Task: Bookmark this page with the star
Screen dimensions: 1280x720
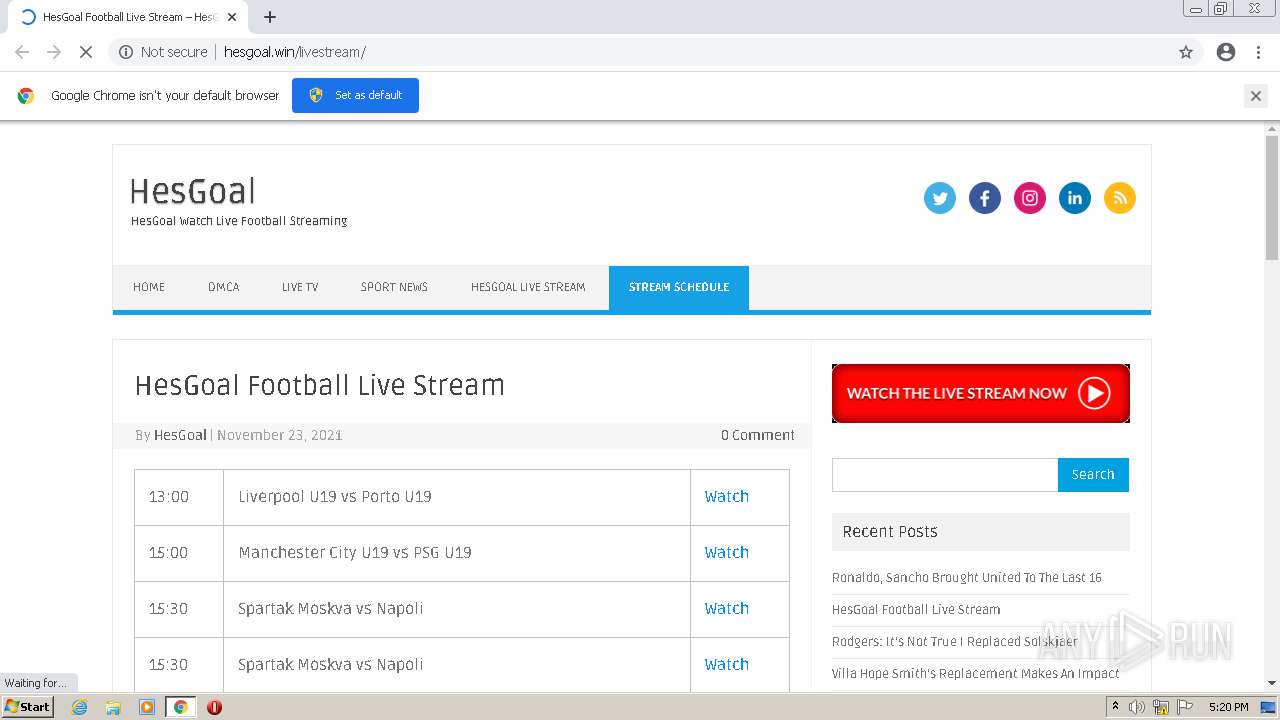Action: 1186,52
